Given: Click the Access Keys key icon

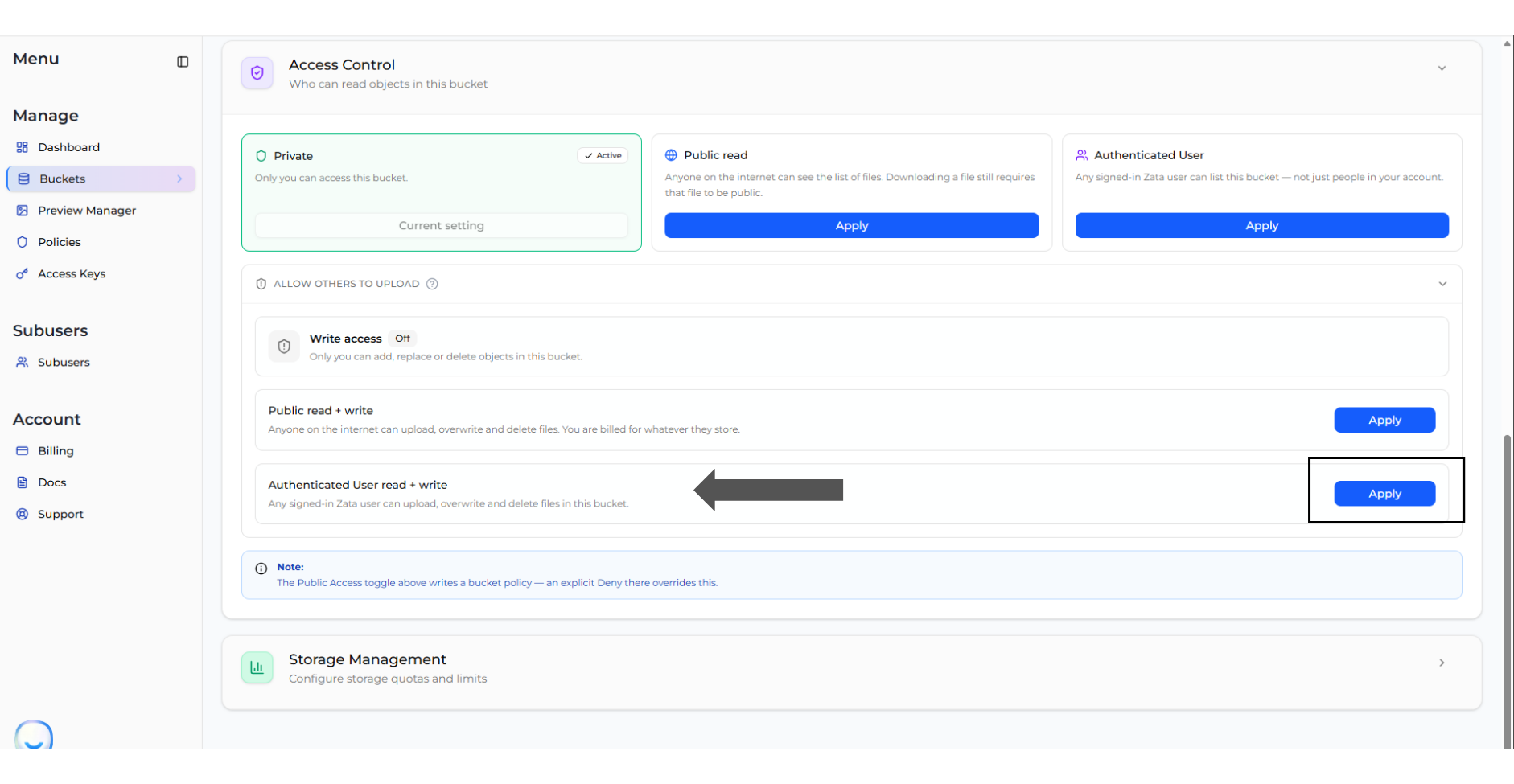Looking at the screenshot, I should (x=23, y=274).
